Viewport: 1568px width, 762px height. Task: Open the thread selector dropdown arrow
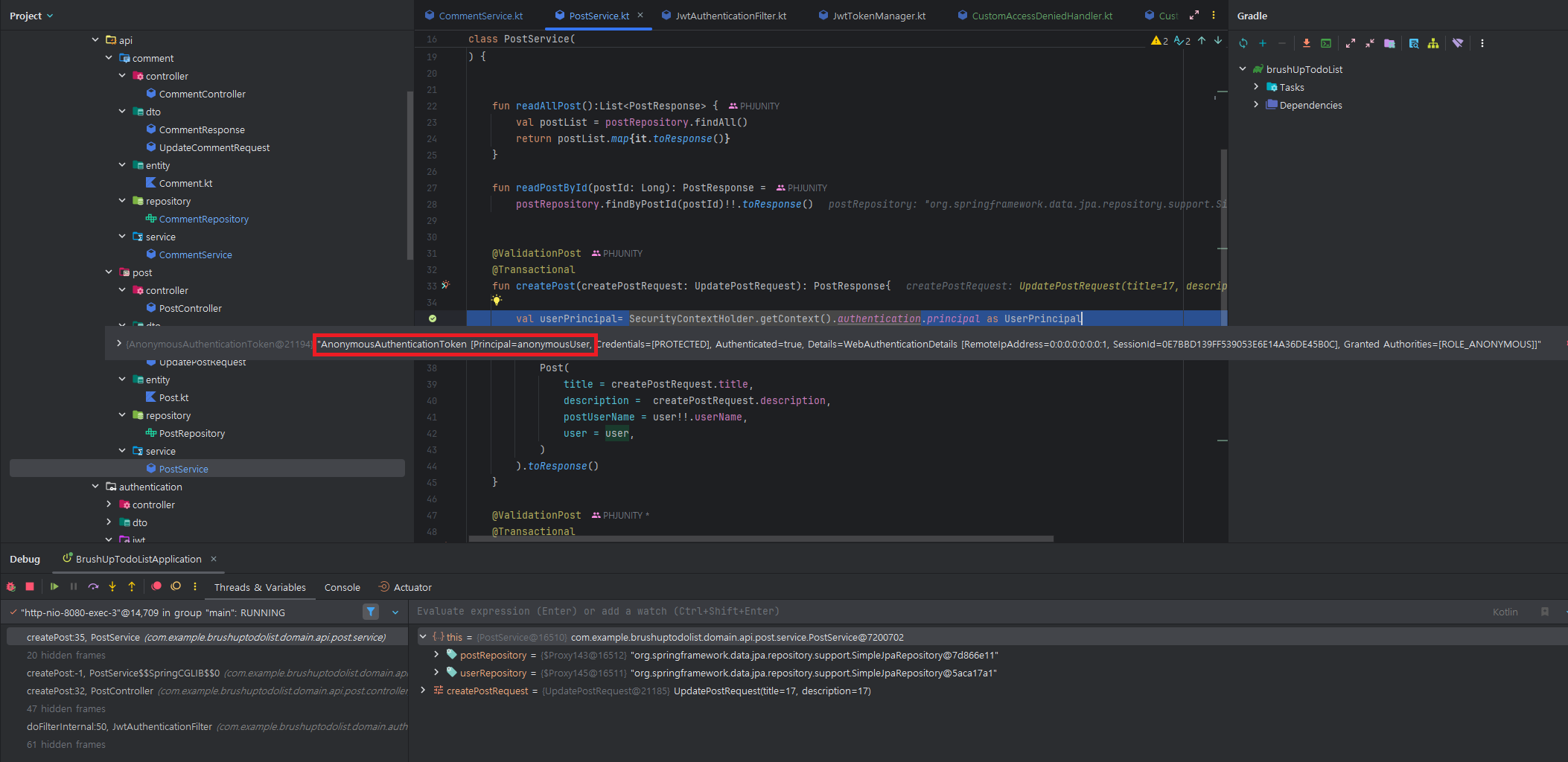pyautogui.click(x=395, y=612)
